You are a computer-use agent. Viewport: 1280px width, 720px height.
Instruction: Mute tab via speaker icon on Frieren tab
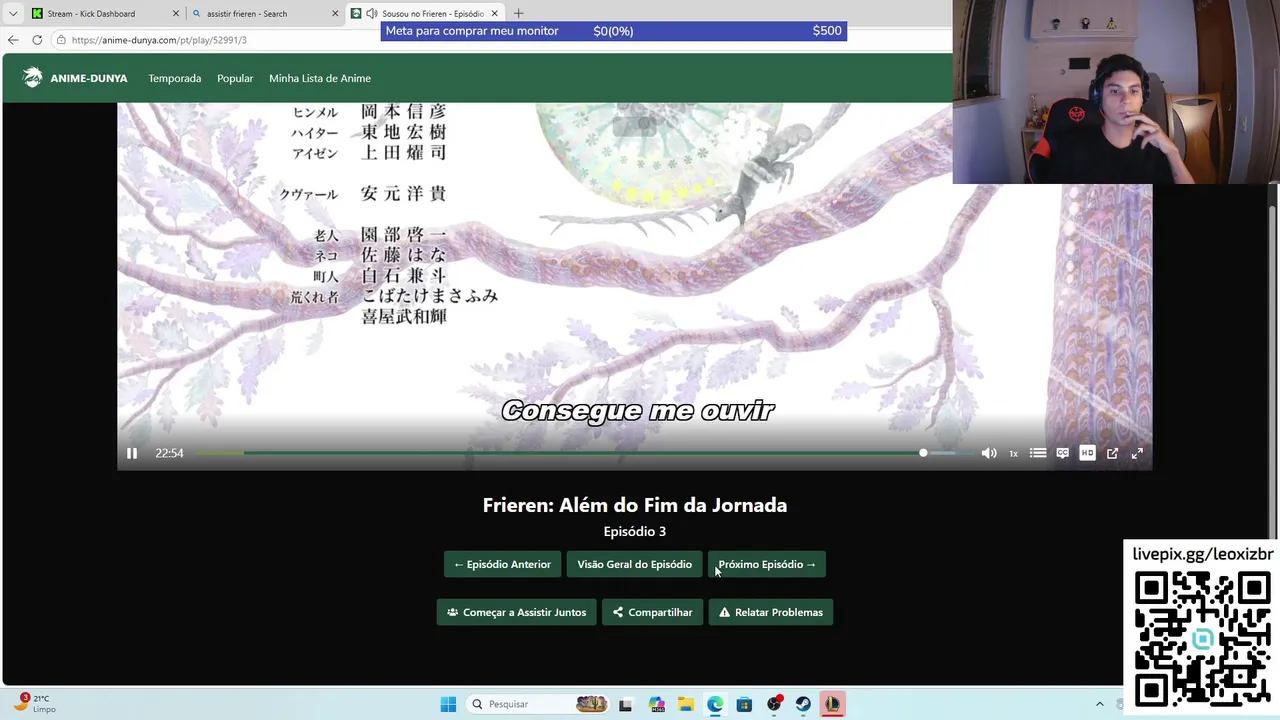coord(371,14)
